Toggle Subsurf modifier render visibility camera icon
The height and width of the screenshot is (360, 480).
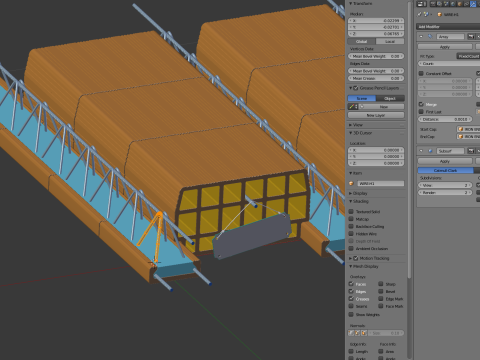coord(471,151)
